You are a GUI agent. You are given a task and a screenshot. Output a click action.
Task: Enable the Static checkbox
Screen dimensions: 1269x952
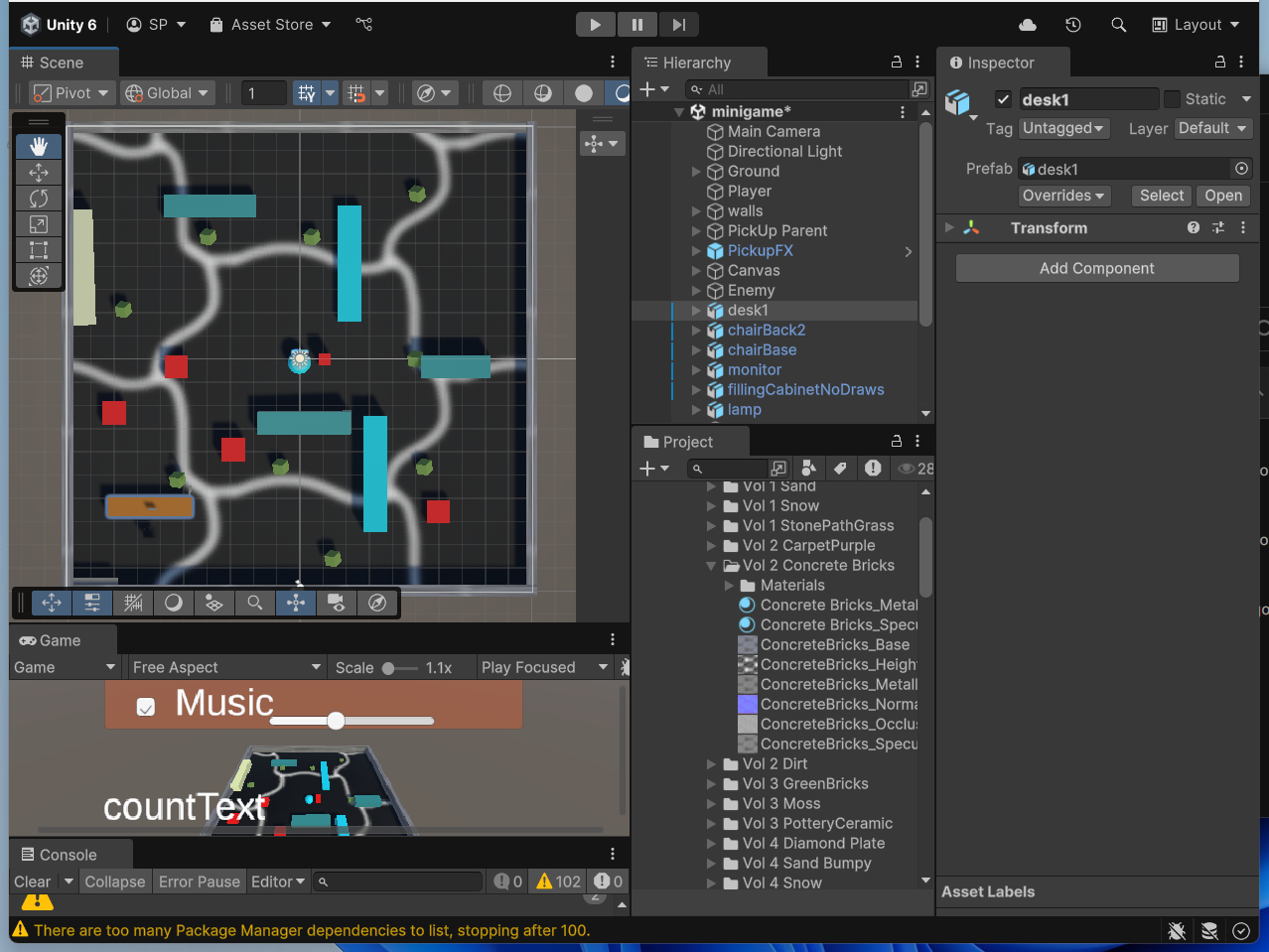(x=1173, y=99)
